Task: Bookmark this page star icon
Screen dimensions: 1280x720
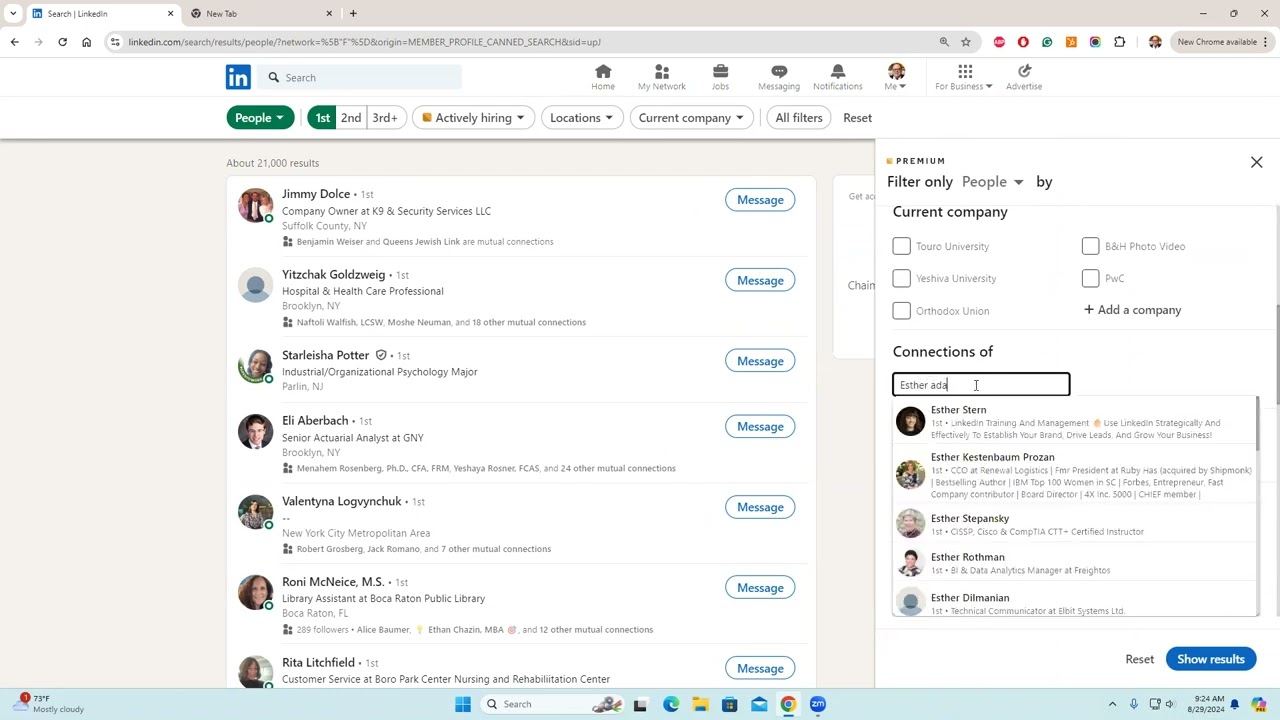Action: (966, 42)
